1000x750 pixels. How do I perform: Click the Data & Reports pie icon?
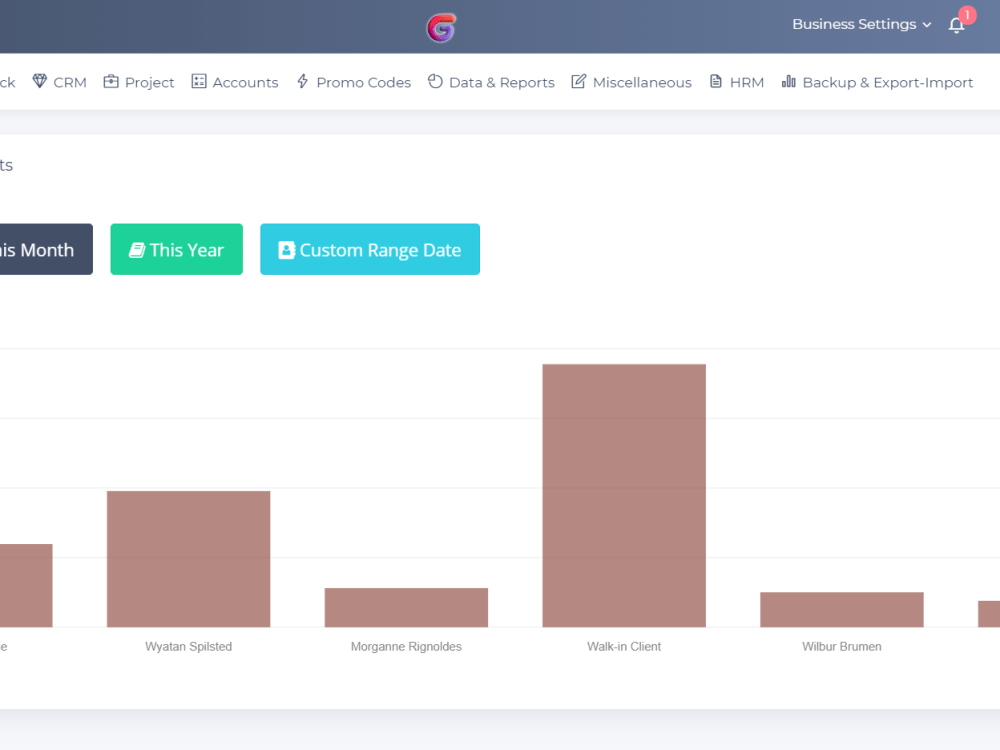click(x=435, y=81)
